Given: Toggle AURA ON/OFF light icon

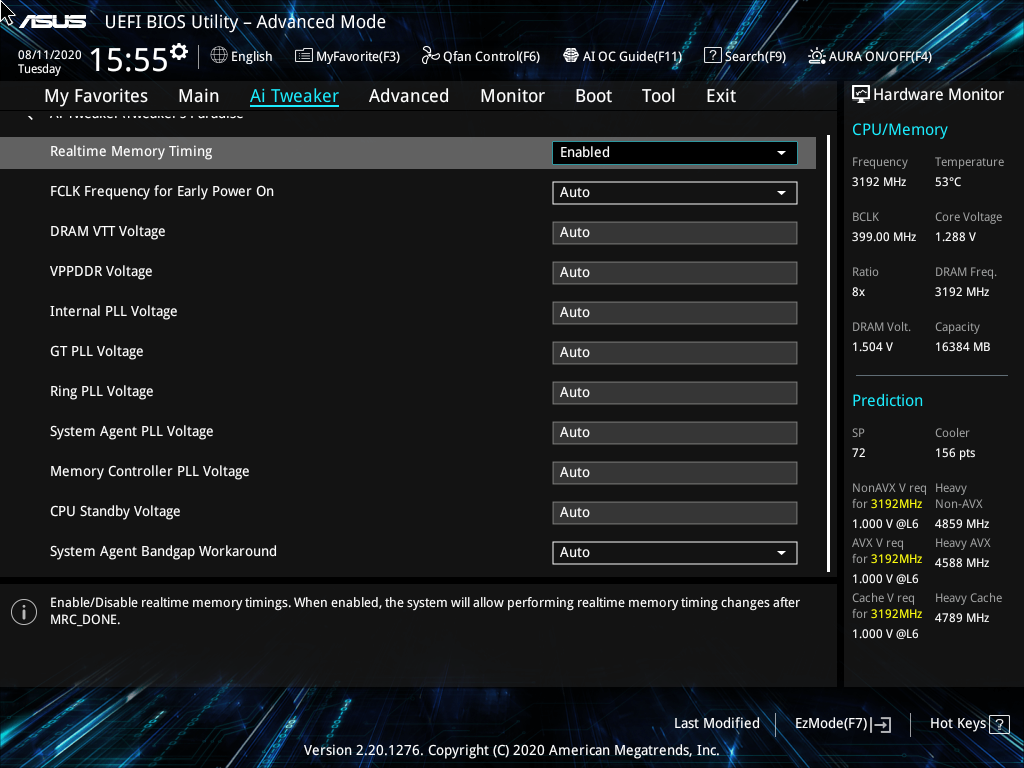Looking at the screenshot, I should click(x=816, y=56).
